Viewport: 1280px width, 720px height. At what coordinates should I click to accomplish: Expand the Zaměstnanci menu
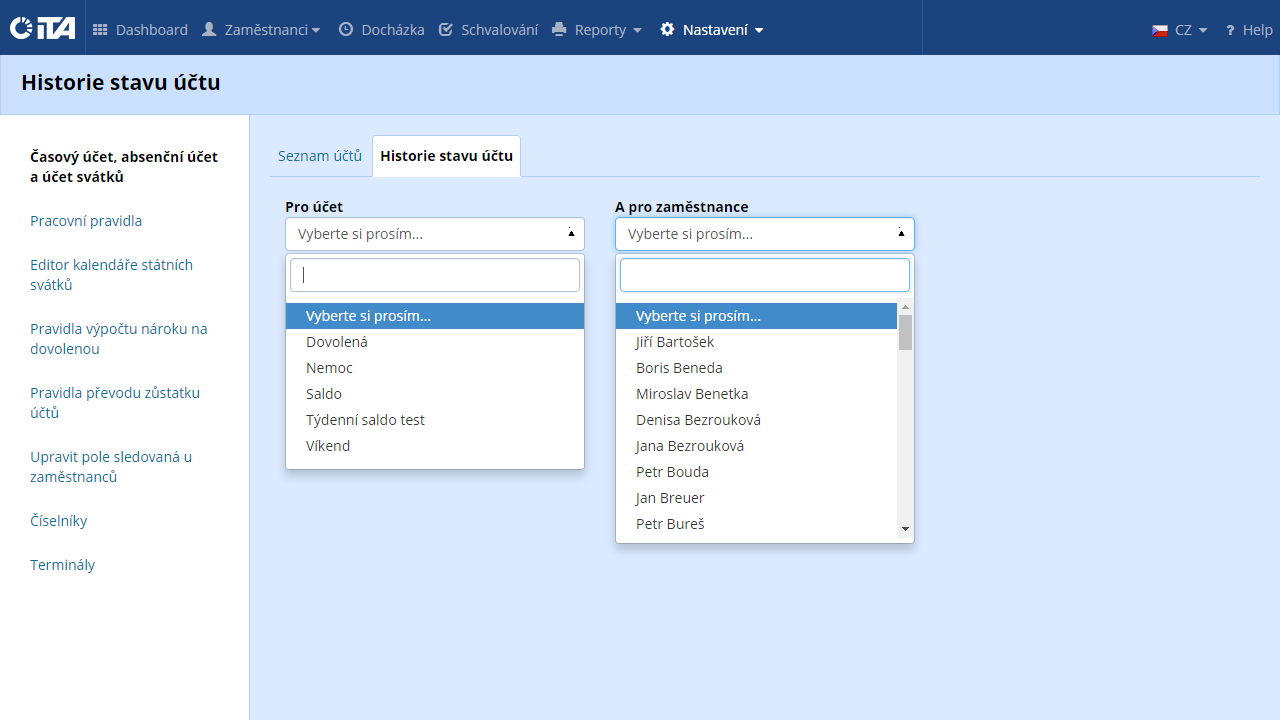coord(260,30)
